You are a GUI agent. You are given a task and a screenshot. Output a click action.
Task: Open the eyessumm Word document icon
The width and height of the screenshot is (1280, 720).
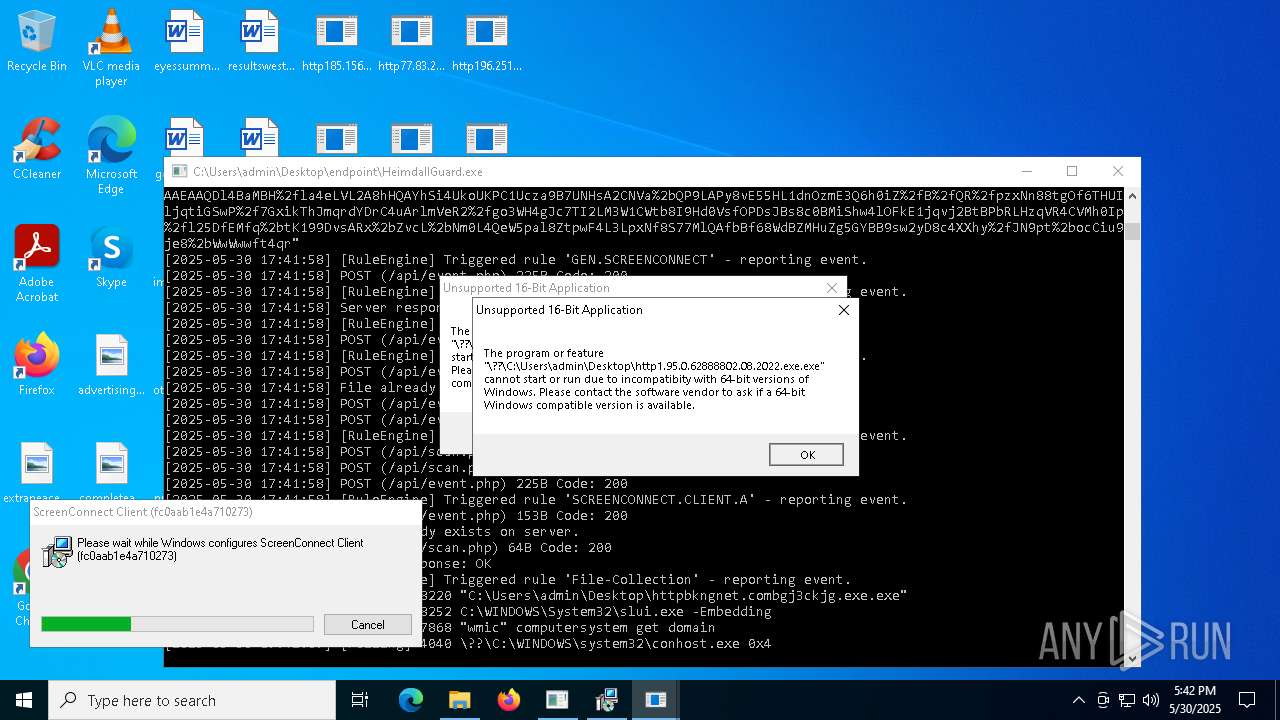tap(186, 42)
